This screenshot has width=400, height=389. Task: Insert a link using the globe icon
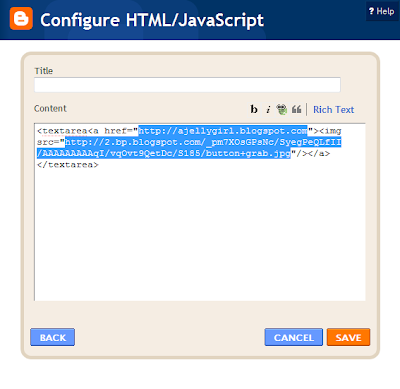282,109
